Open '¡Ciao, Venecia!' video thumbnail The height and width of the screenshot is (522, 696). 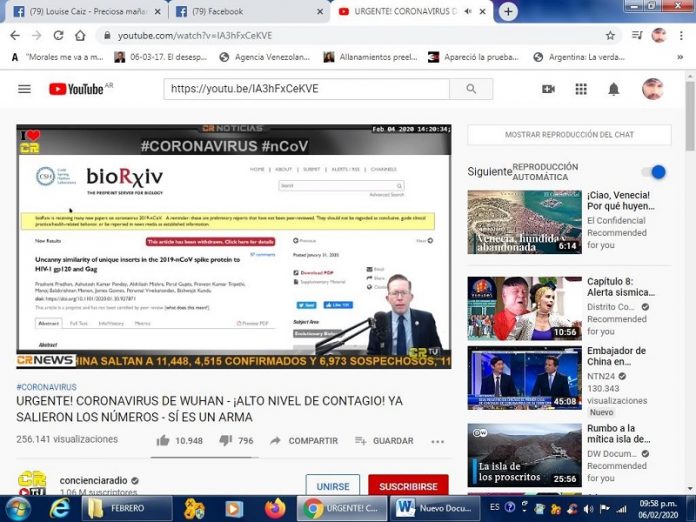click(525, 222)
